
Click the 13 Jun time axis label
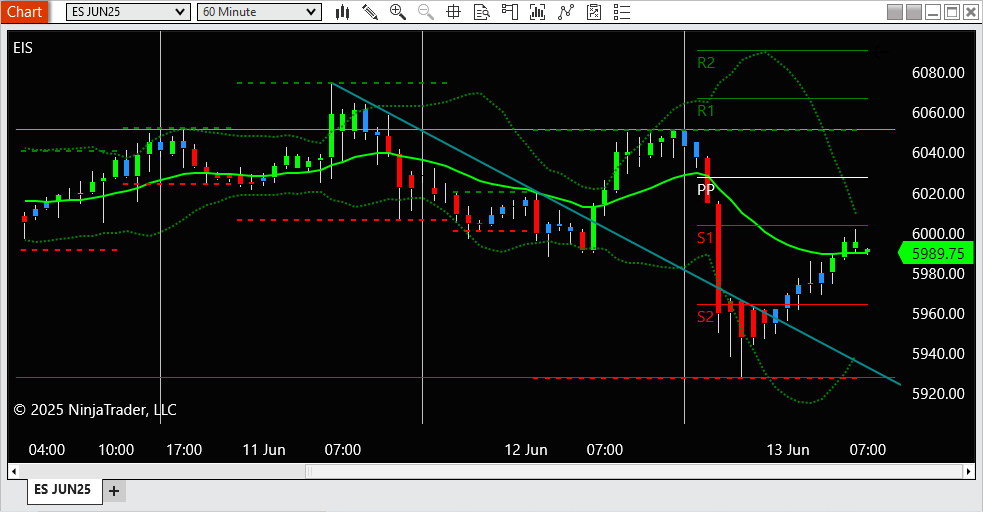(x=788, y=450)
